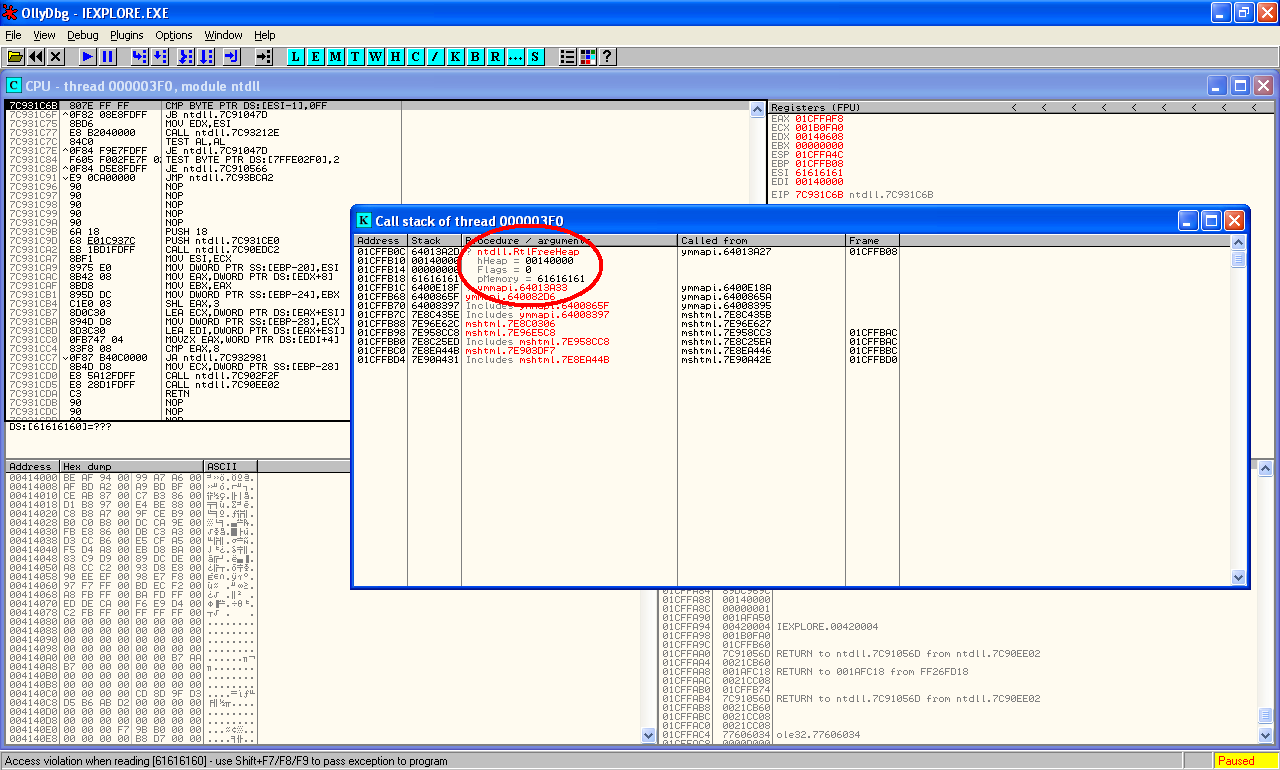Image resolution: width=1280 pixels, height=770 pixels.
Task: Show Handles with the H toolbar icon
Action: pyautogui.click(x=395, y=57)
